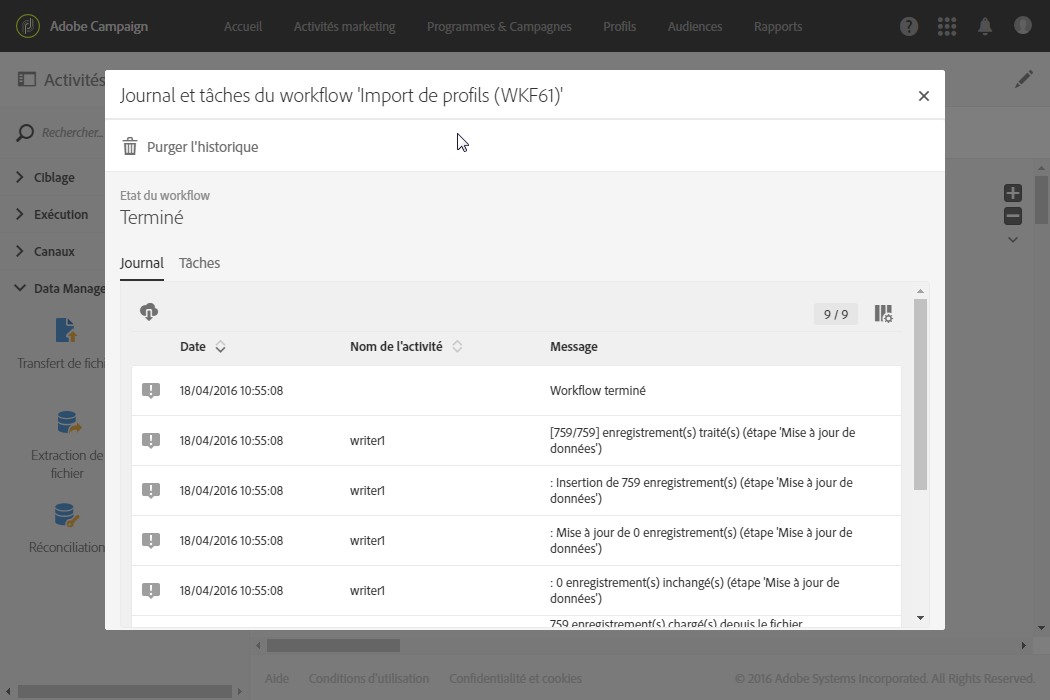
Task: Select the Réconciliation activity icon
Action: pyautogui.click(x=66, y=515)
